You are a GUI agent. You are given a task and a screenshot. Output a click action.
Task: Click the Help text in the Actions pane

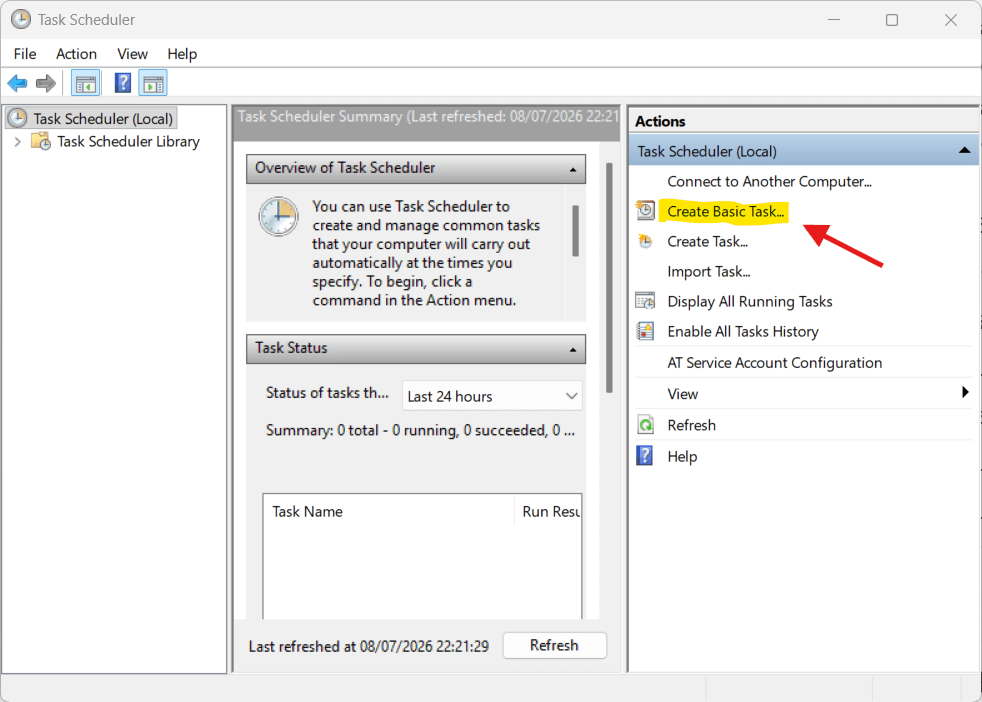coord(682,457)
